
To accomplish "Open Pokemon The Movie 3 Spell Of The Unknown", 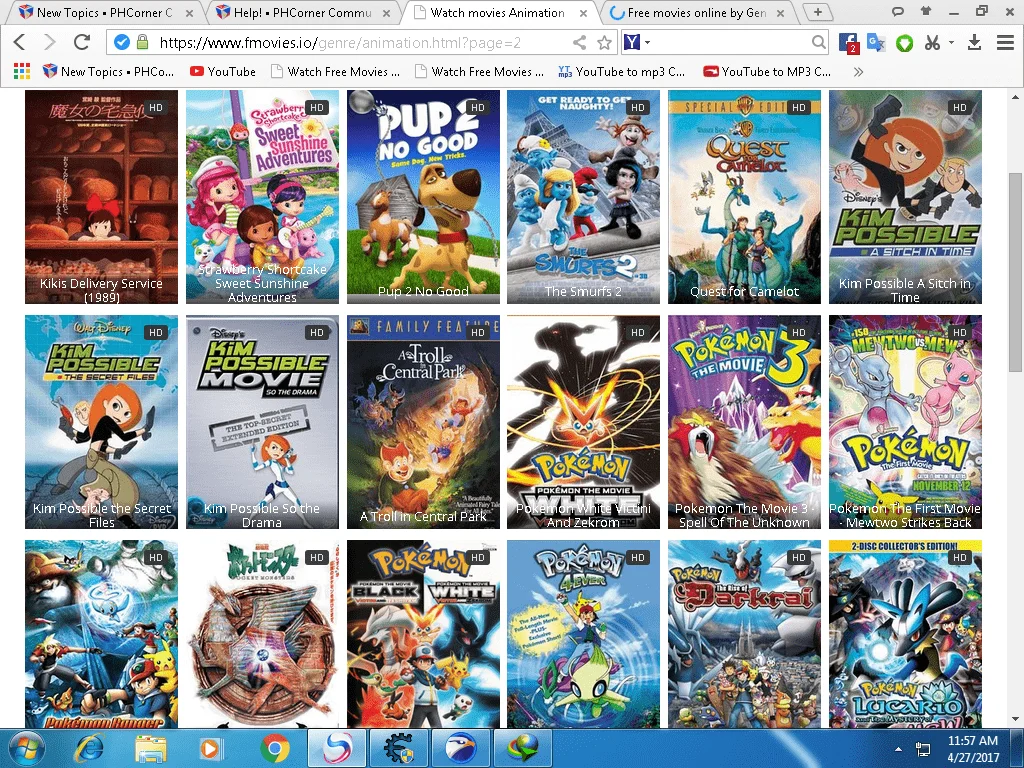I will (744, 422).
